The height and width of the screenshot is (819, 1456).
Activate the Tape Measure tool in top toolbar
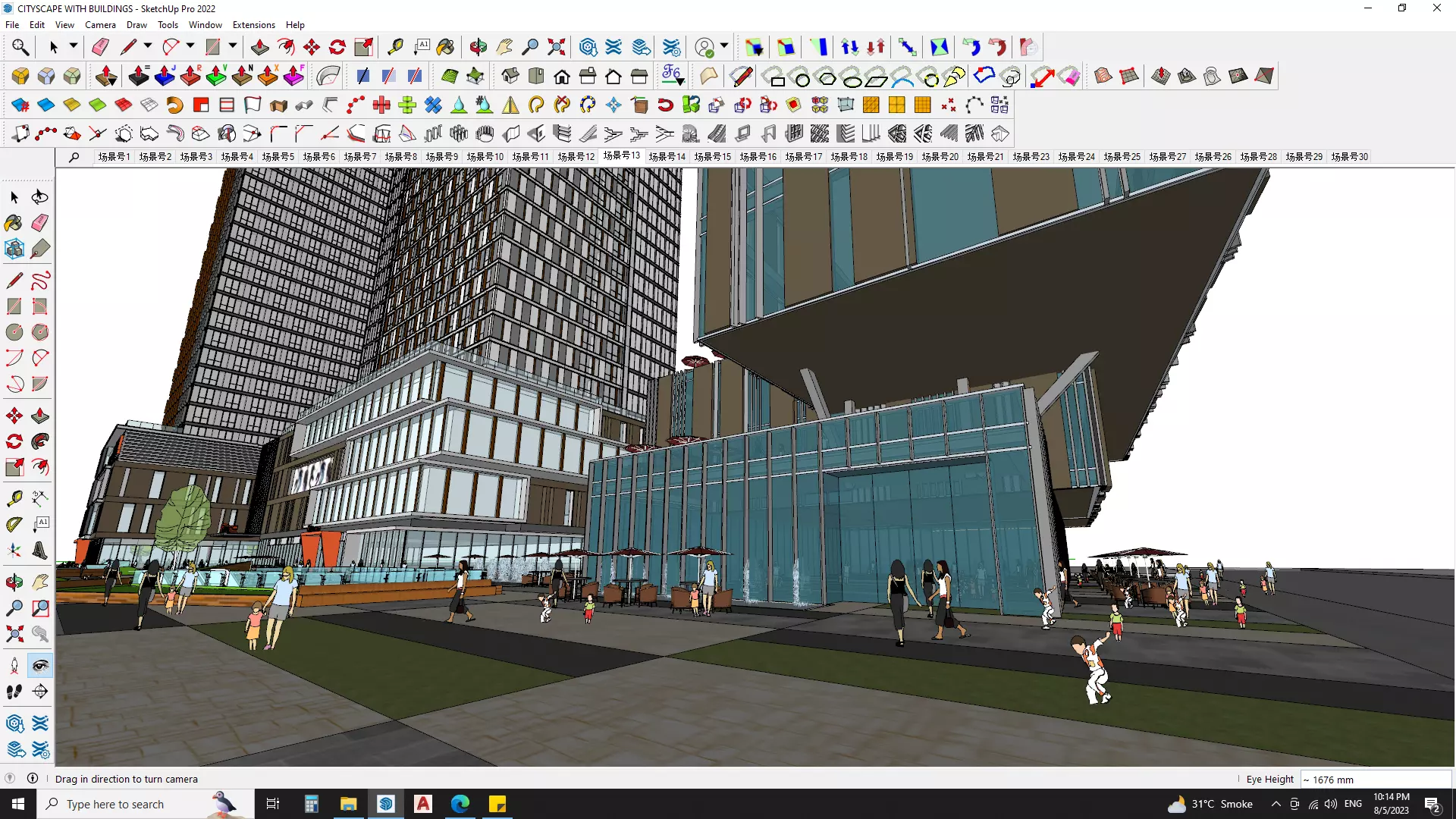click(394, 47)
